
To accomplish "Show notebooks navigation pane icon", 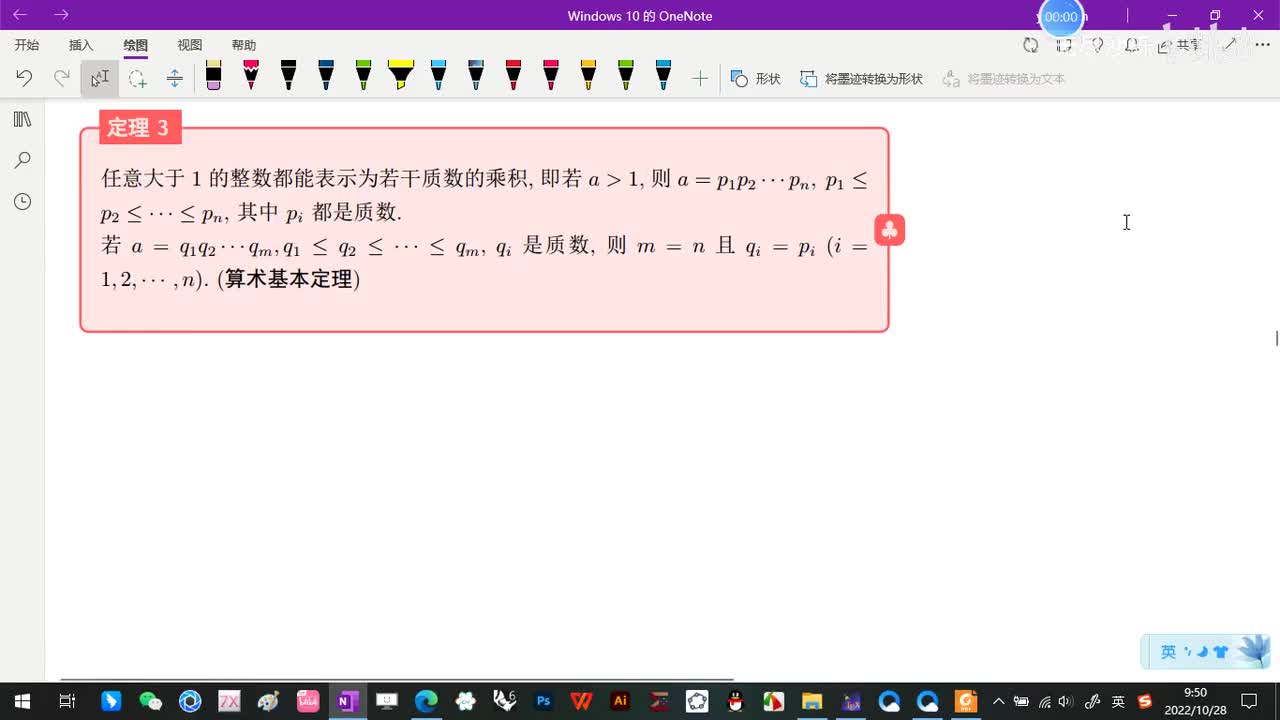I will click(22, 119).
